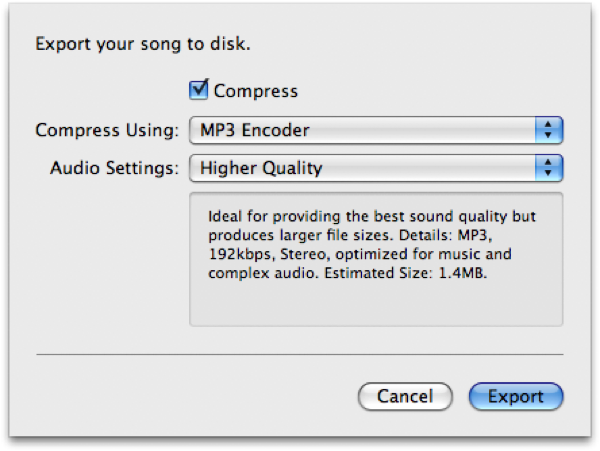Open the Compress Using popup menu

click(x=376, y=130)
